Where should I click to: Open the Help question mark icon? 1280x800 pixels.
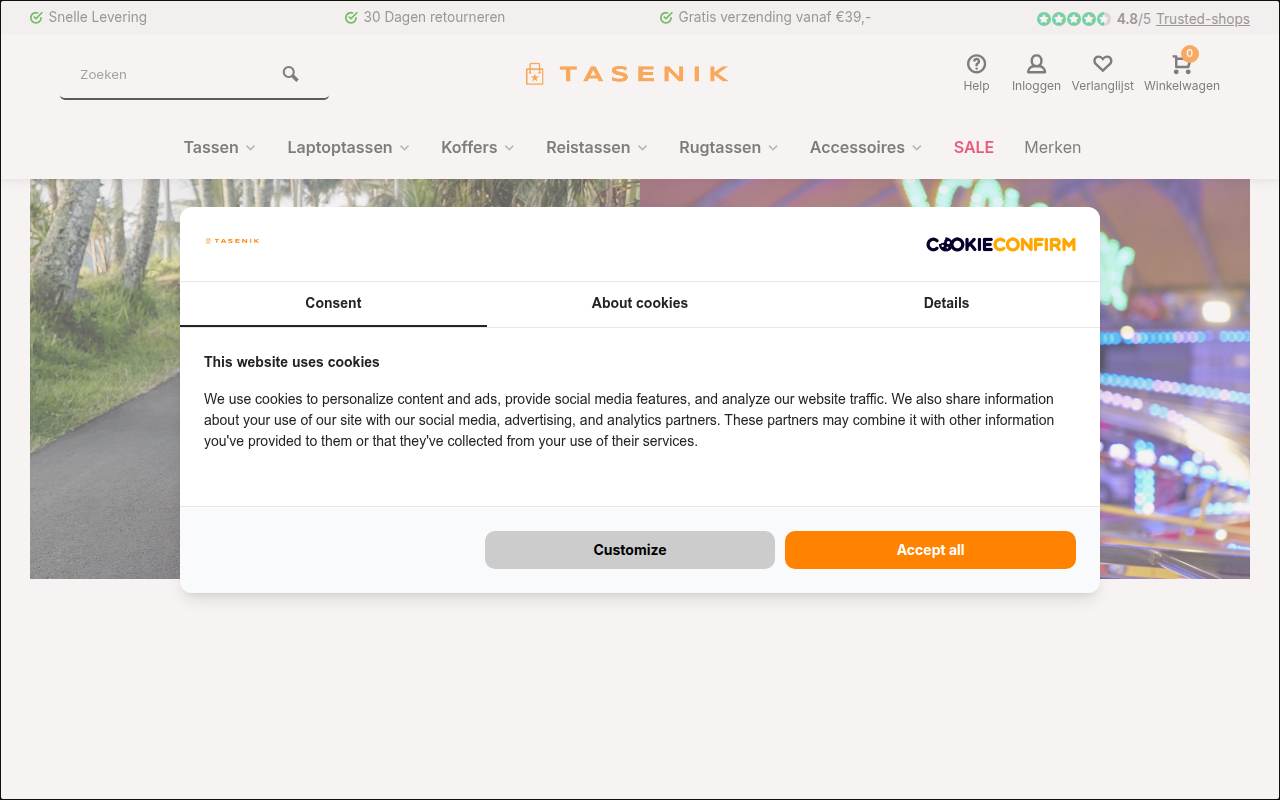pos(976,64)
